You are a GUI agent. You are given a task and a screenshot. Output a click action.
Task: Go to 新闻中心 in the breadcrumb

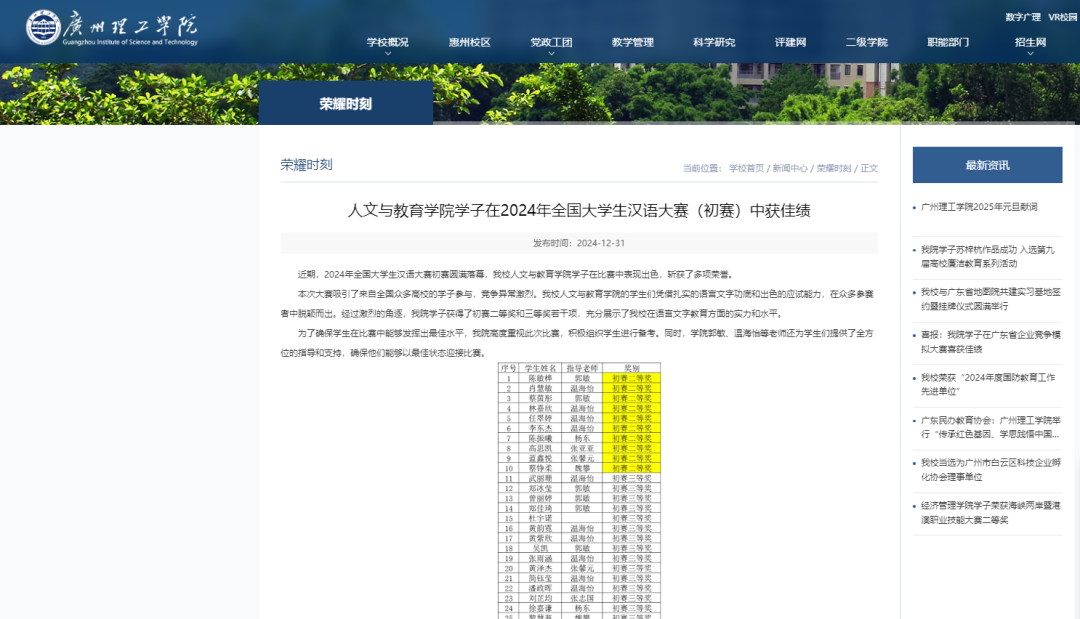[x=789, y=168]
